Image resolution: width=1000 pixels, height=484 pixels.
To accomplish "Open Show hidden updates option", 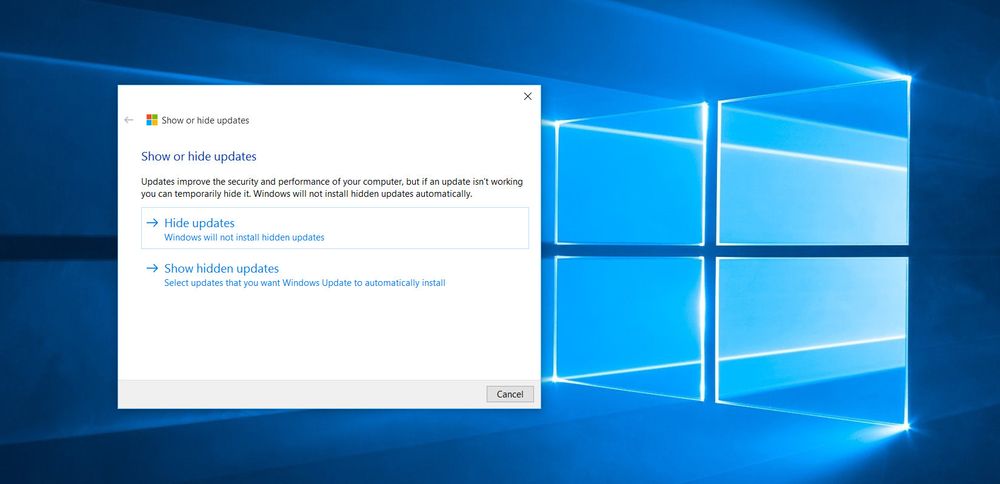I will pyautogui.click(x=335, y=275).
